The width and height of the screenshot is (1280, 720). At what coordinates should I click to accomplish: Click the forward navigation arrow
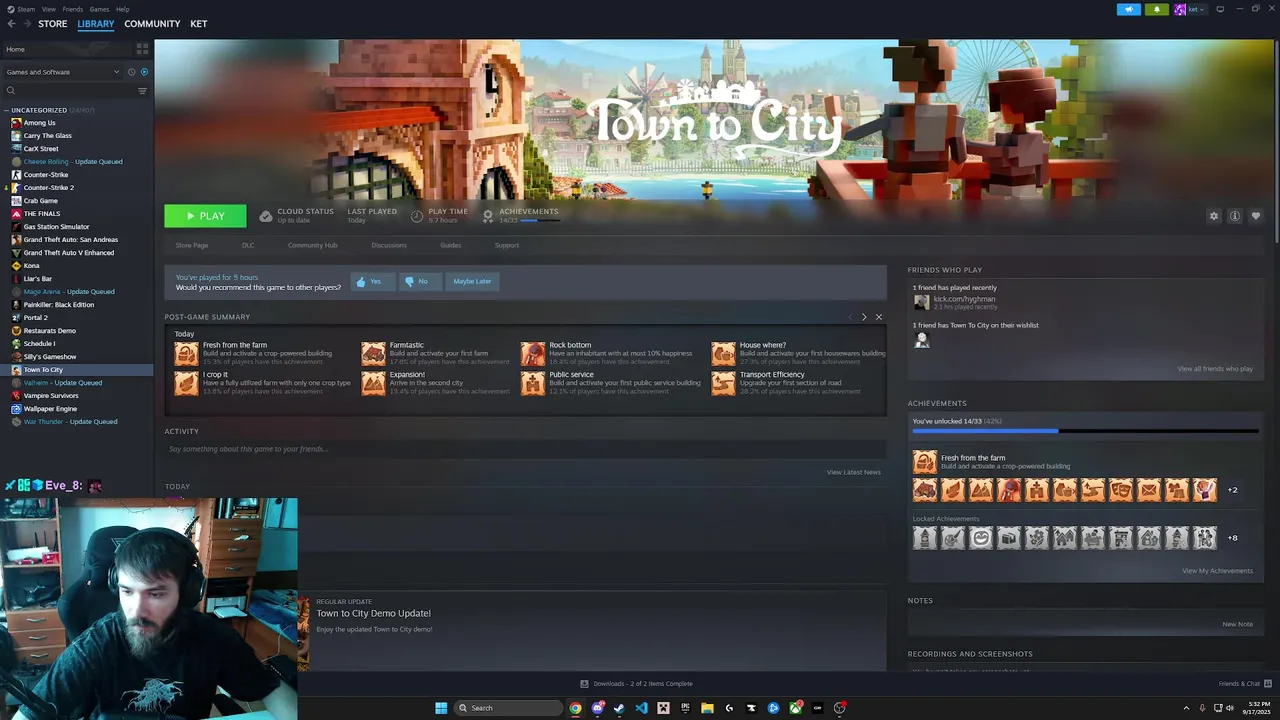coord(26,24)
